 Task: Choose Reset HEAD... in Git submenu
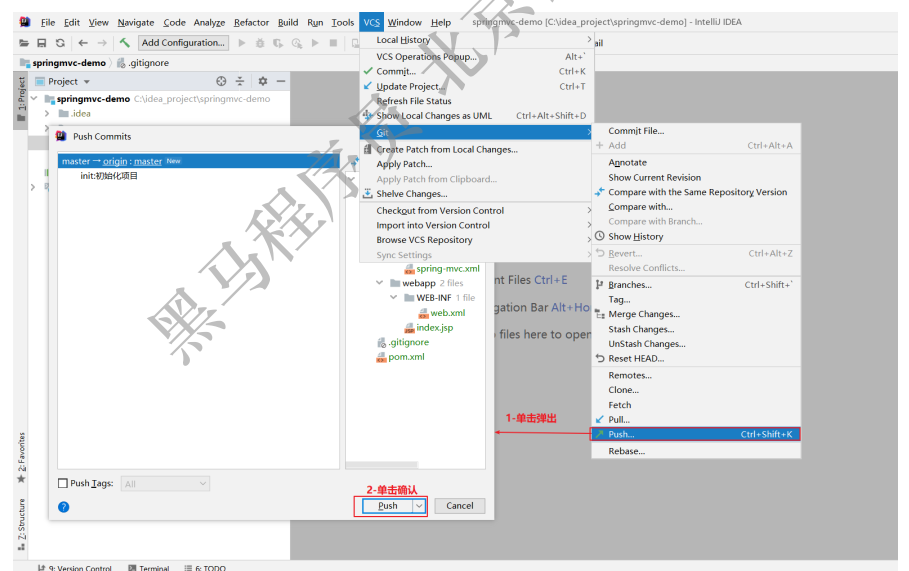[x=696, y=358]
